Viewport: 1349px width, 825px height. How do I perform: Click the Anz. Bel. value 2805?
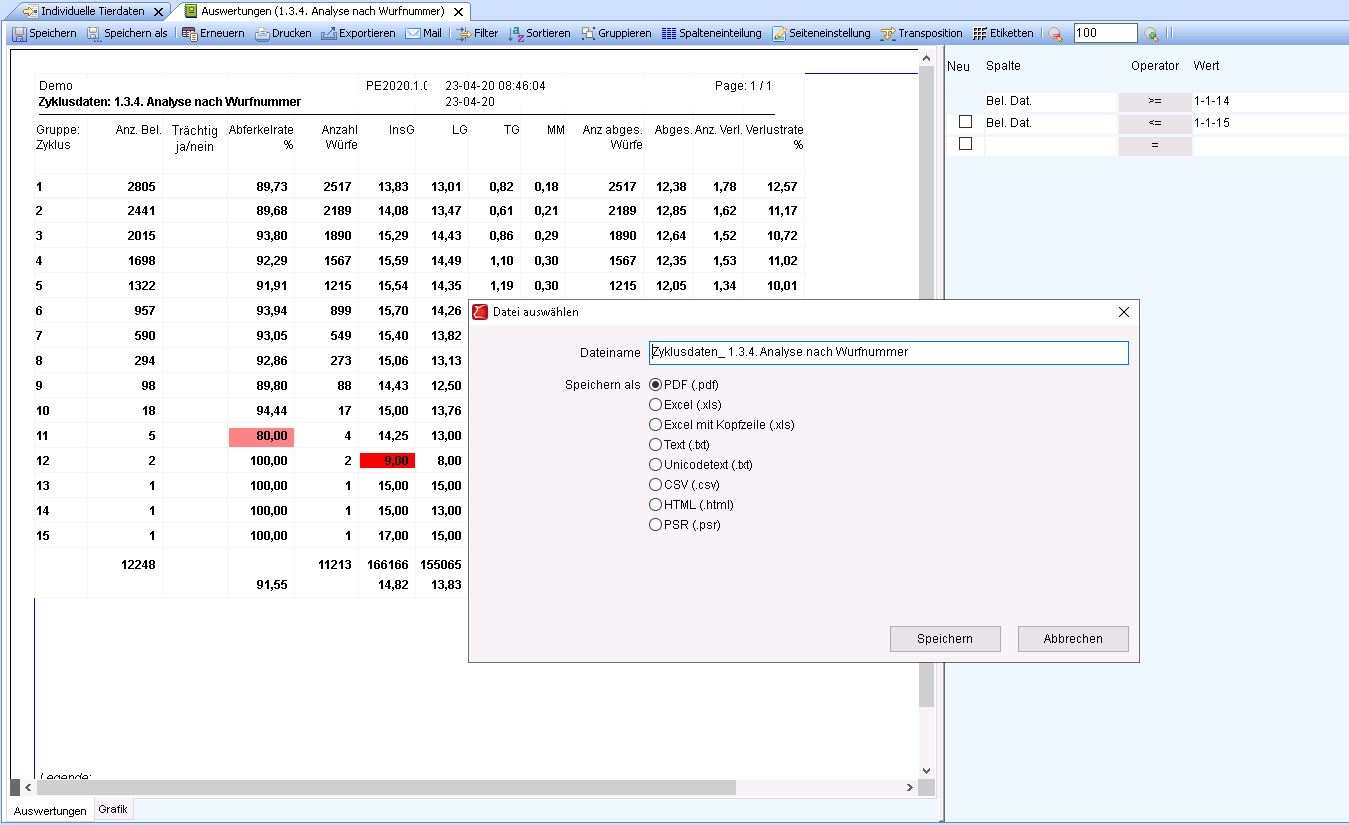coord(141,187)
